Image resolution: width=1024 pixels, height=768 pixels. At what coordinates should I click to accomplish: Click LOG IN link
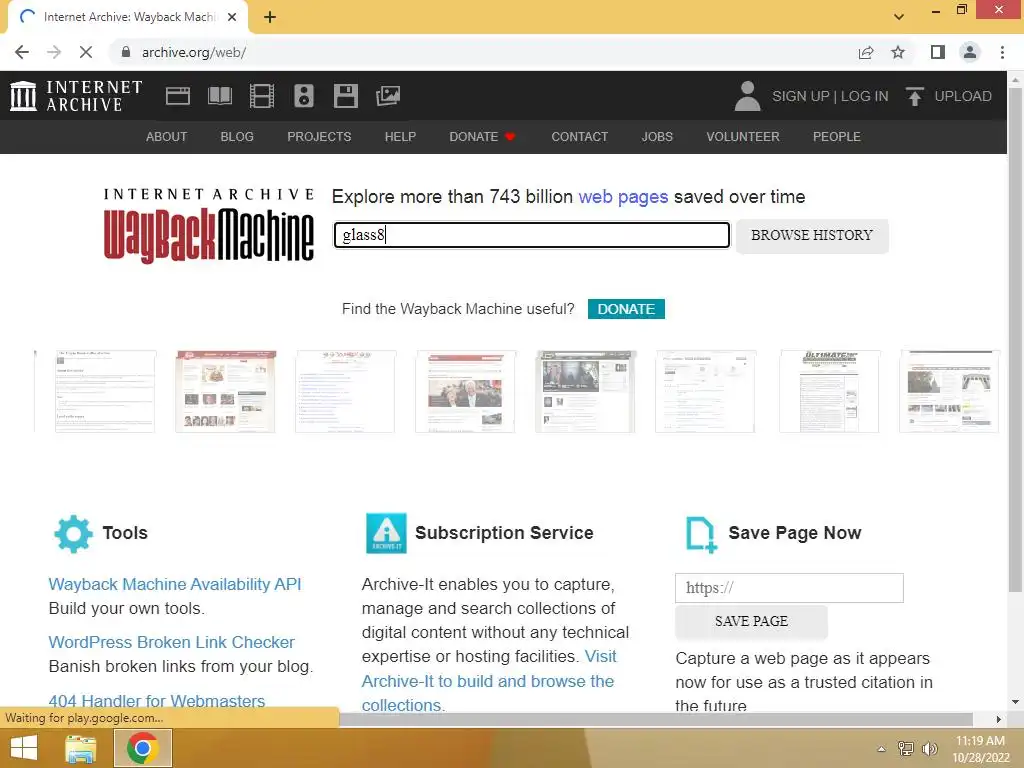pyautogui.click(x=865, y=96)
